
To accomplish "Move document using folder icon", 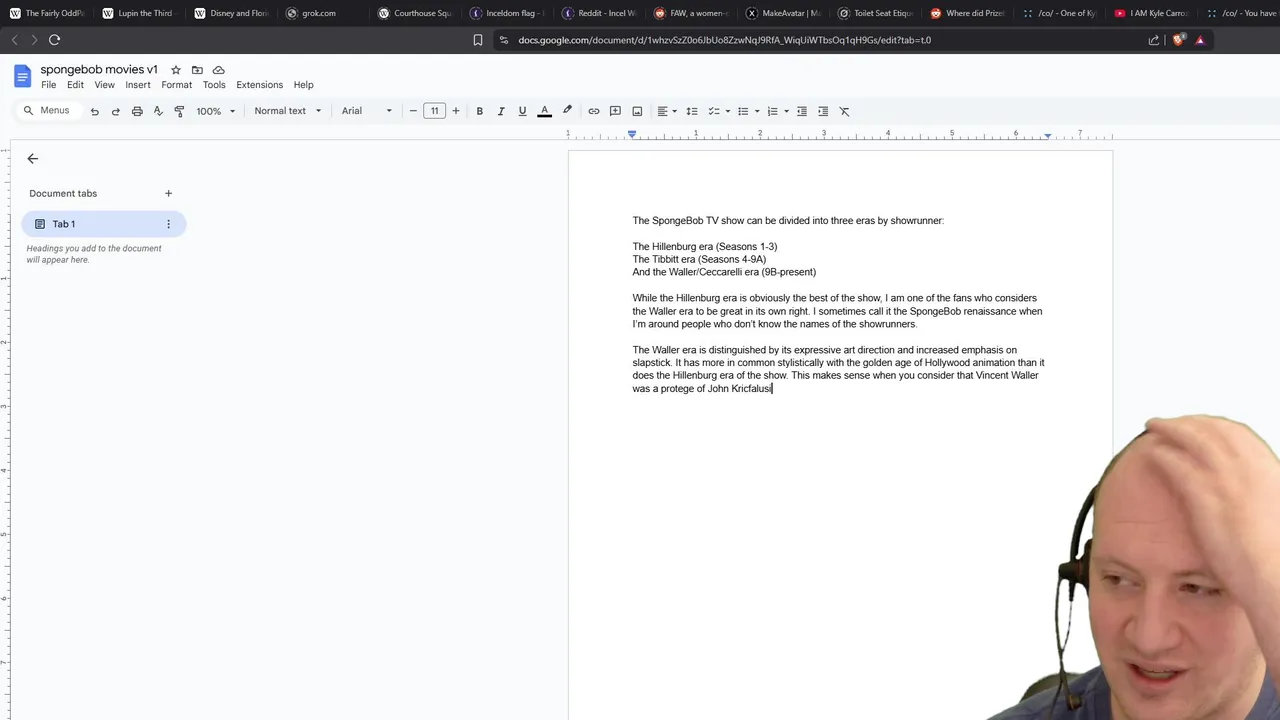I will click(x=197, y=70).
